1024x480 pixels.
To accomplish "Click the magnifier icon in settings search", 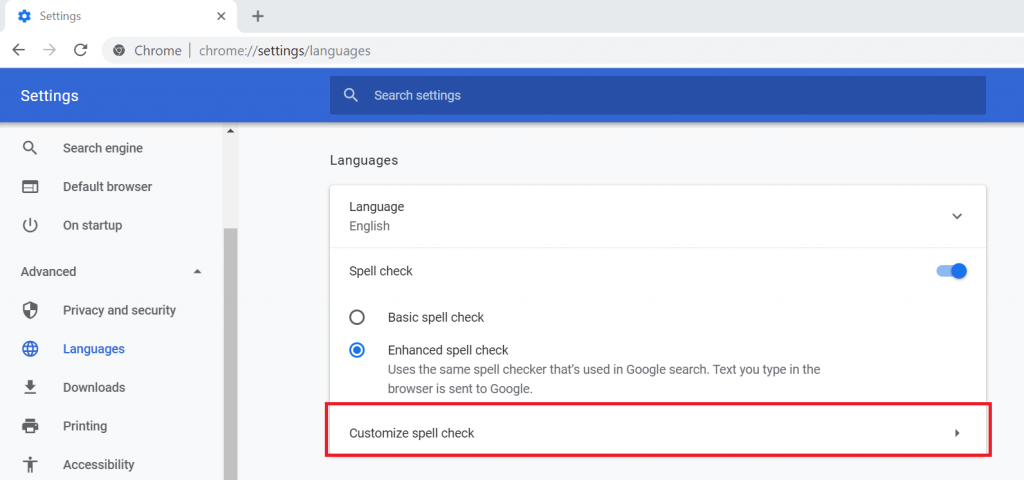I will 351,95.
